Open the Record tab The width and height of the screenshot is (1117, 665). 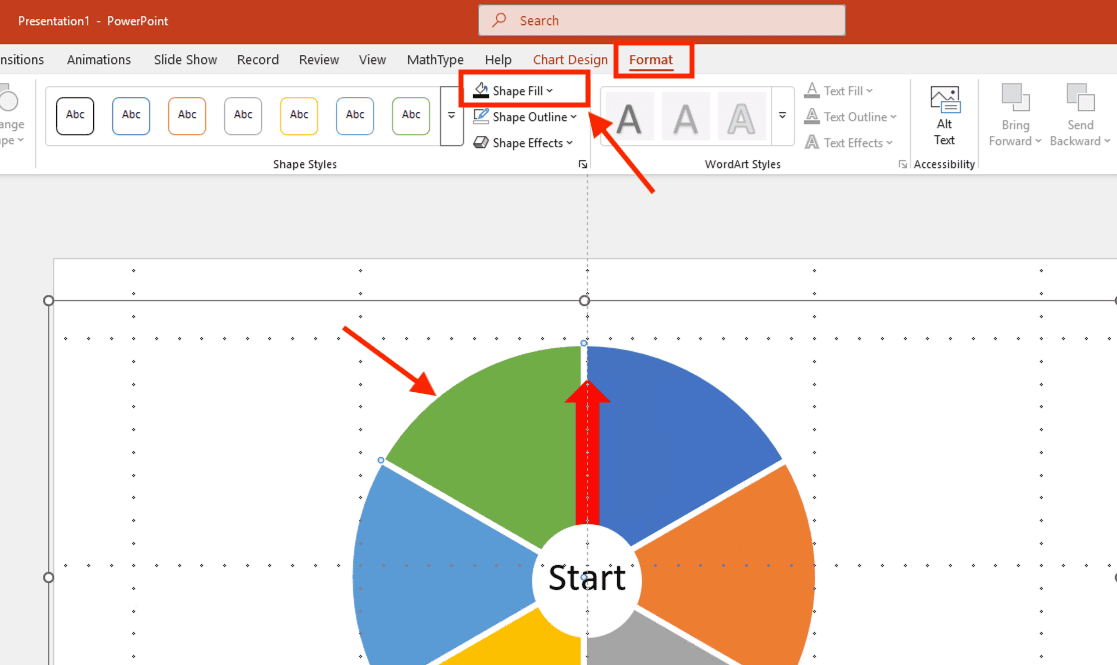tap(258, 60)
